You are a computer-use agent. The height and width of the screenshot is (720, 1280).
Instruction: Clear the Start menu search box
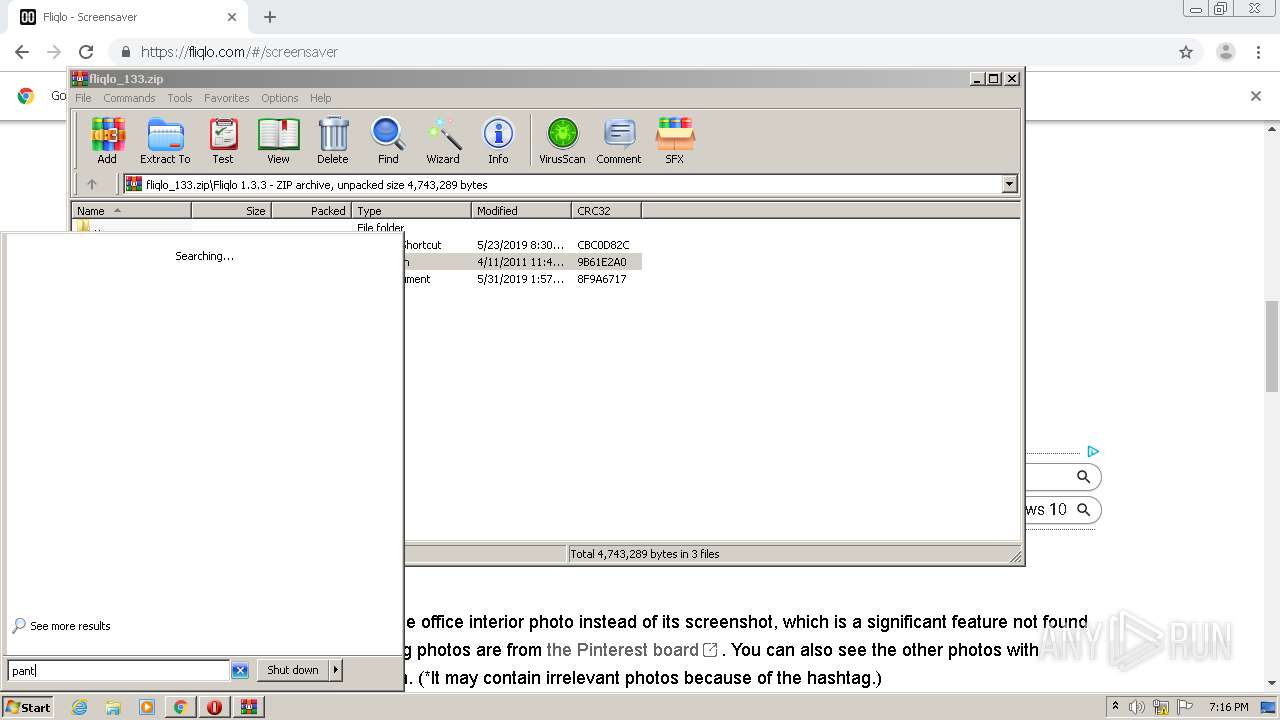tap(240, 671)
